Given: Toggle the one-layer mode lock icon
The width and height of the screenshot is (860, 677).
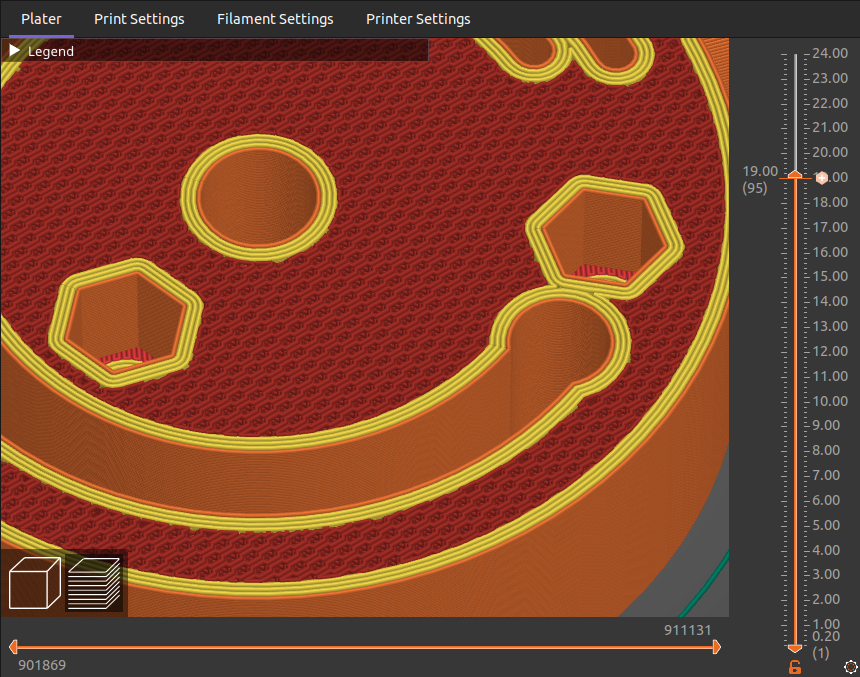Looking at the screenshot, I should (x=795, y=667).
